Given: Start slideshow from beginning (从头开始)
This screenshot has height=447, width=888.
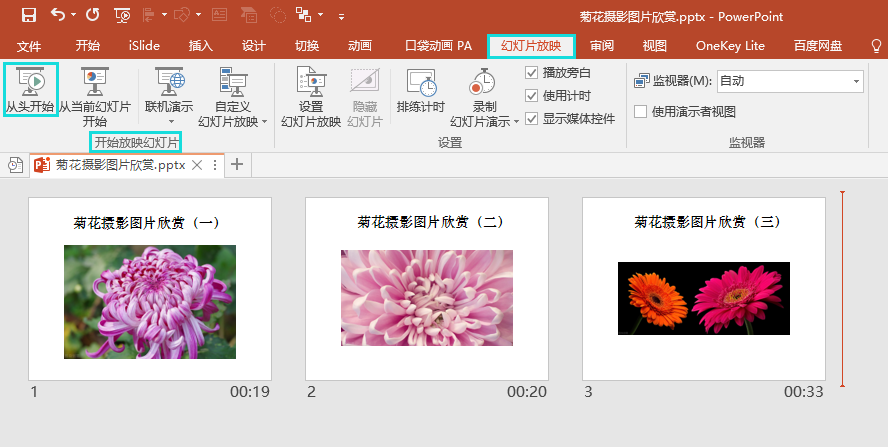Looking at the screenshot, I should click(x=30, y=90).
